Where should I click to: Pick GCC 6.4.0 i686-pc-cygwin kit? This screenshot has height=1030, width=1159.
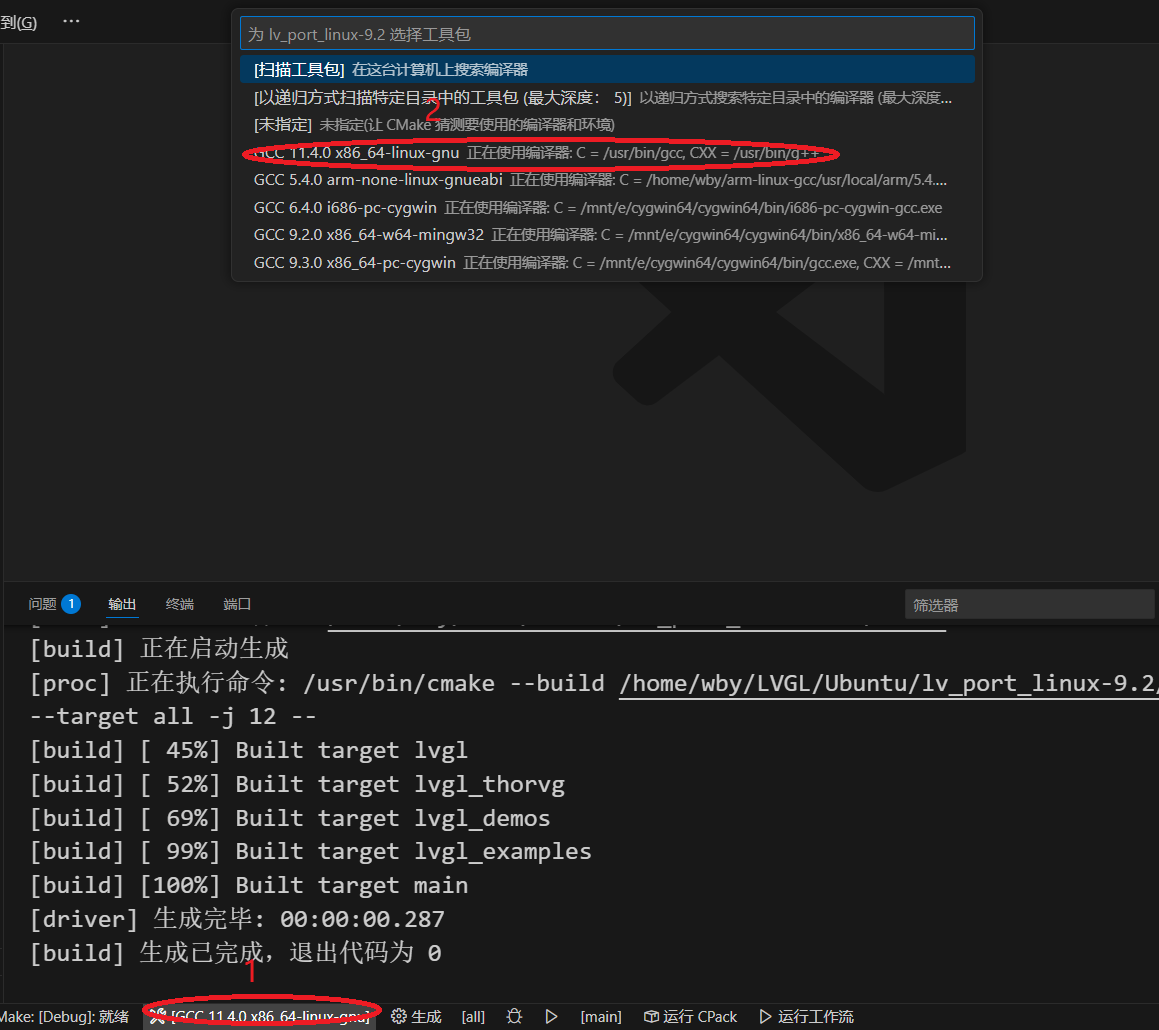(607, 208)
